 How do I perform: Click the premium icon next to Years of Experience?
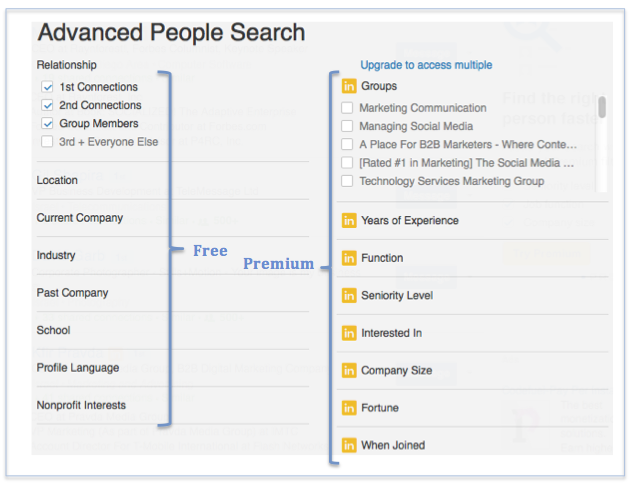[349, 220]
